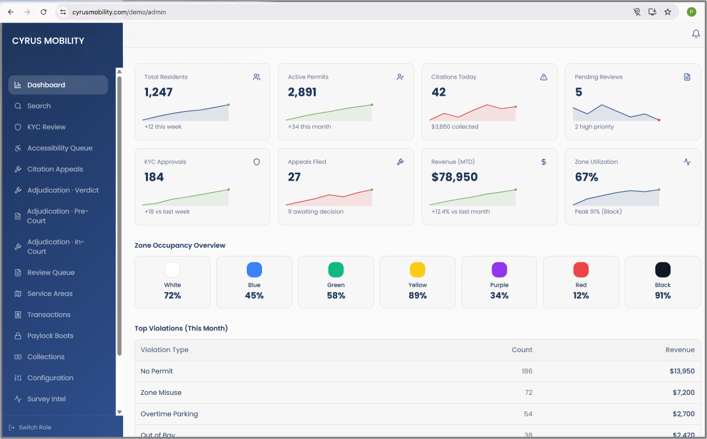Image resolution: width=707 pixels, height=439 pixels.
Task: Click the Transactions receipt icon
Action: click(18, 315)
